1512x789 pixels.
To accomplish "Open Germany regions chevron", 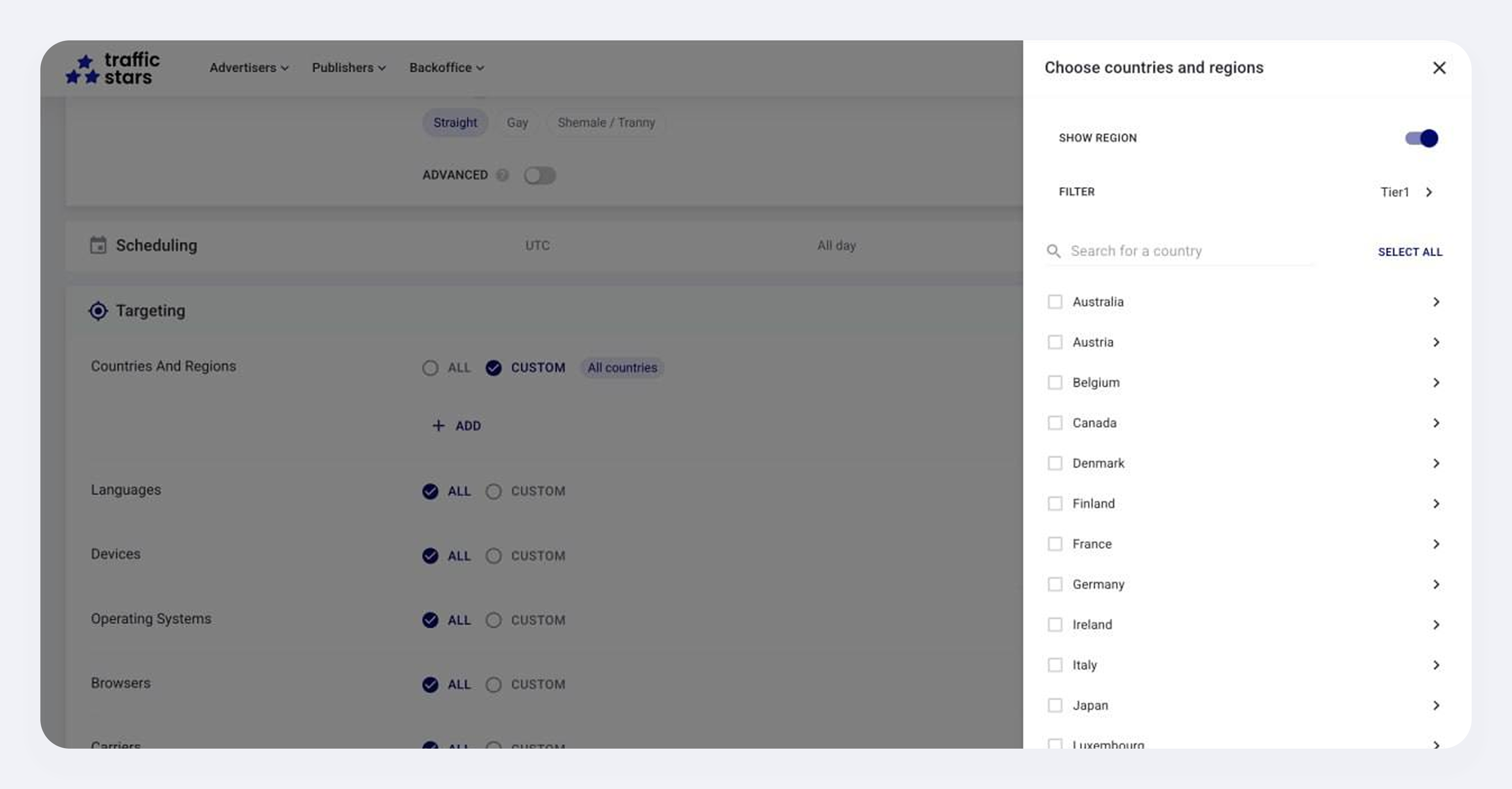I will pyautogui.click(x=1436, y=584).
